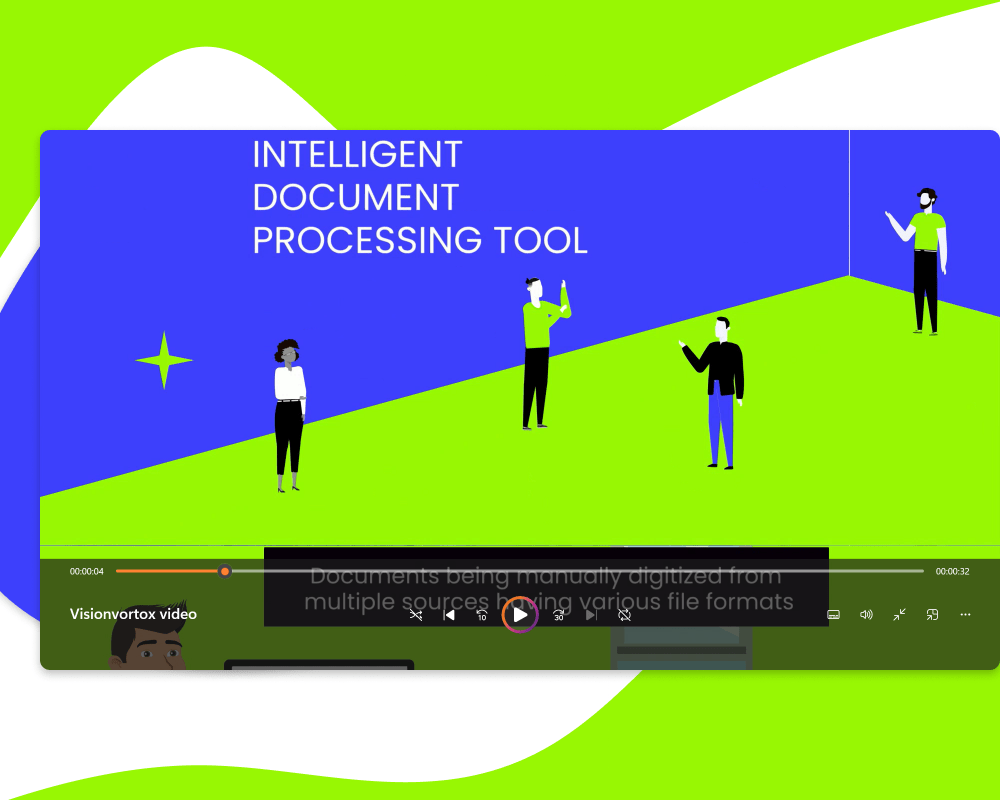The image size is (1000, 800).
Task: Open the more options menu
Action: (965, 615)
